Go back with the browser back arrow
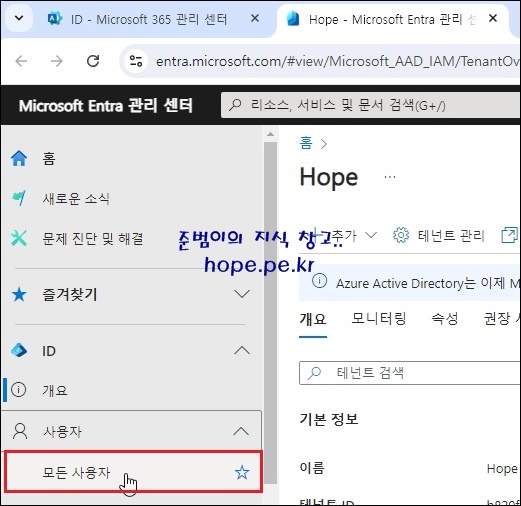This screenshot has height=506, width=521. 21,61
